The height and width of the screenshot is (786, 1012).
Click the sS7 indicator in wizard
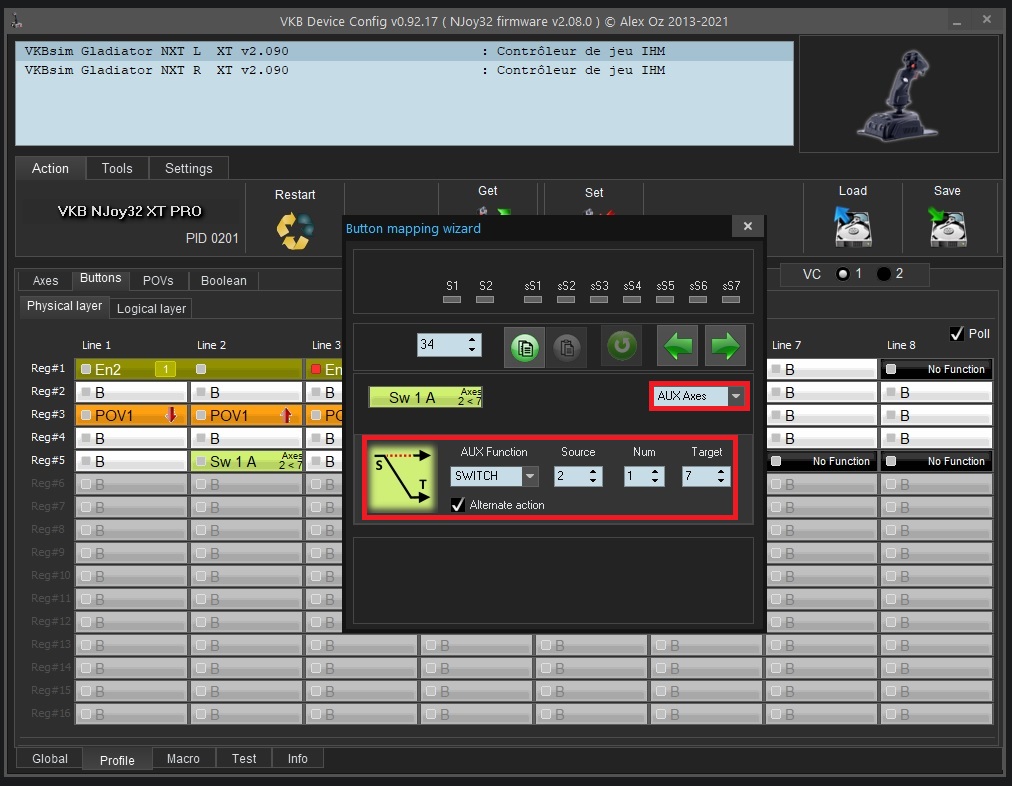731,299
